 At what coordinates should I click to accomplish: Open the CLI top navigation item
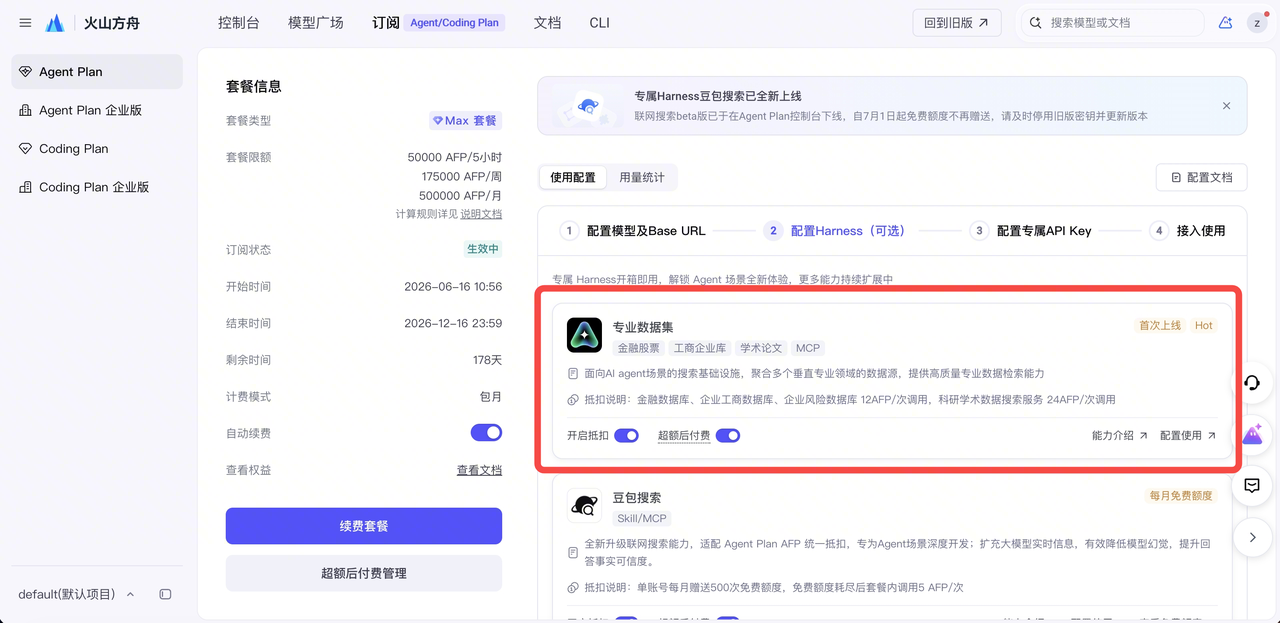point(599,23)
